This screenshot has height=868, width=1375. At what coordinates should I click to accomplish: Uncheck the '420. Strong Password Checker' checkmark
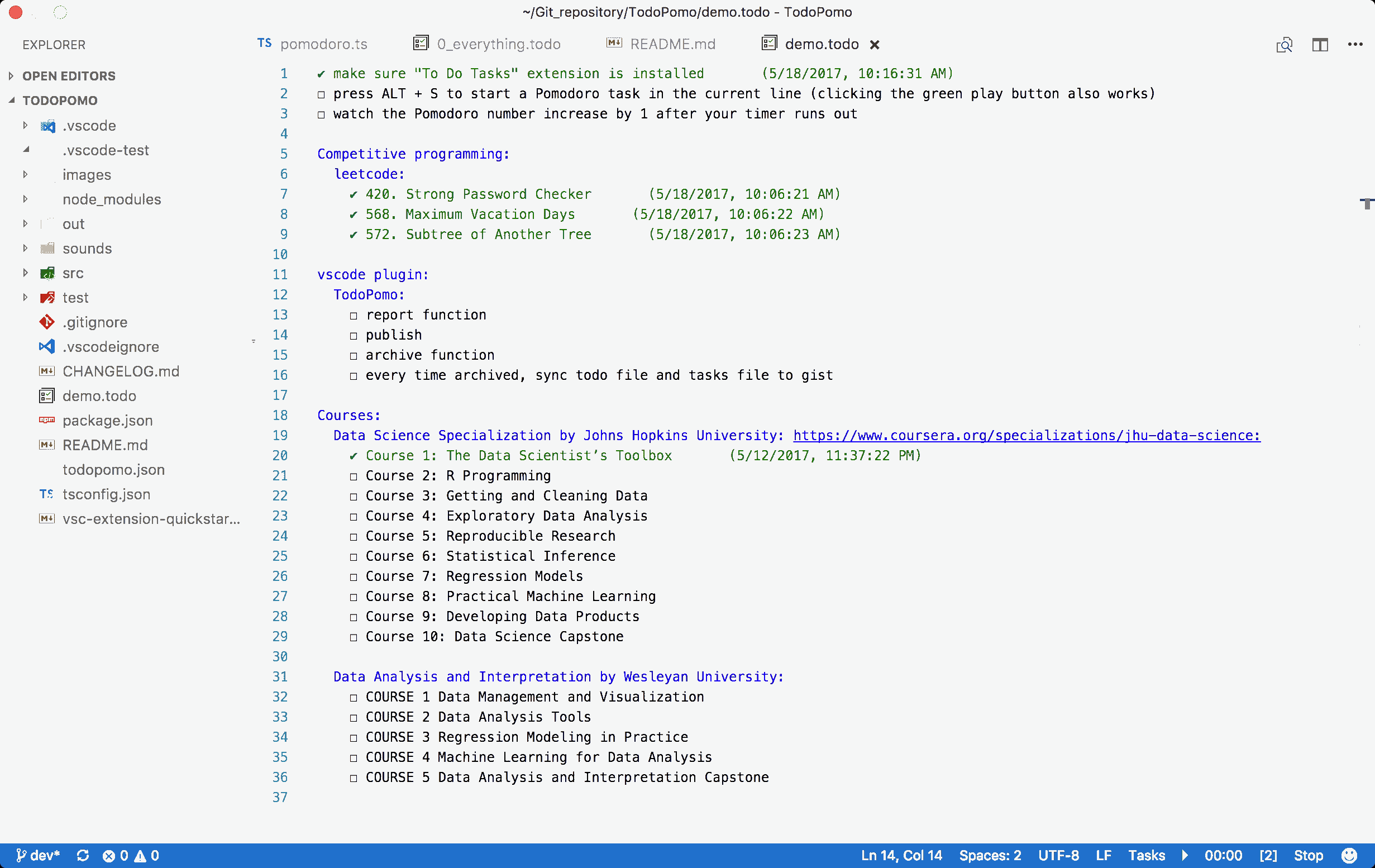point(354,195)
